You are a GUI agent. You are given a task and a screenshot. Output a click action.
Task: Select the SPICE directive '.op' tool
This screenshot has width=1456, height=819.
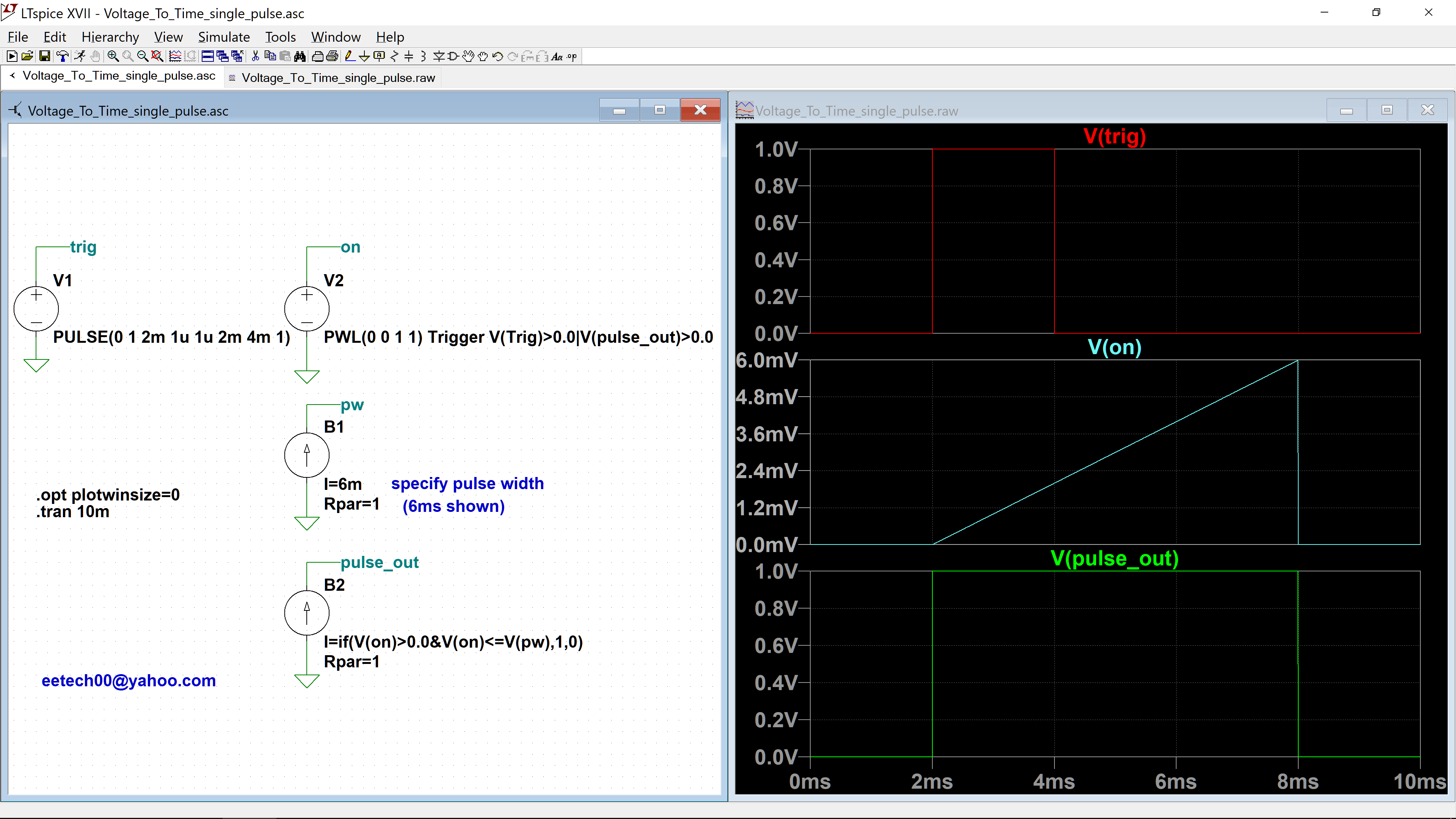[571, 56]
